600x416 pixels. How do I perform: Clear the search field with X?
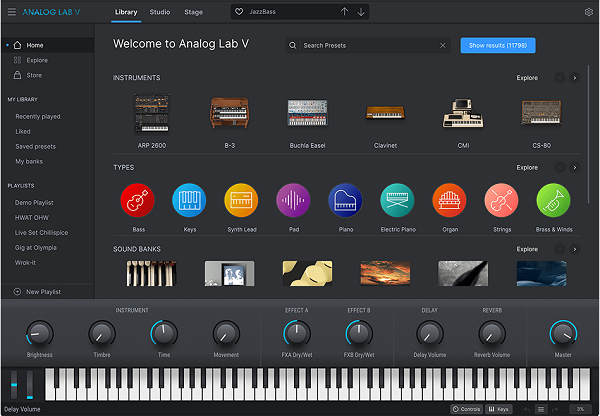(x=443, y=46)
